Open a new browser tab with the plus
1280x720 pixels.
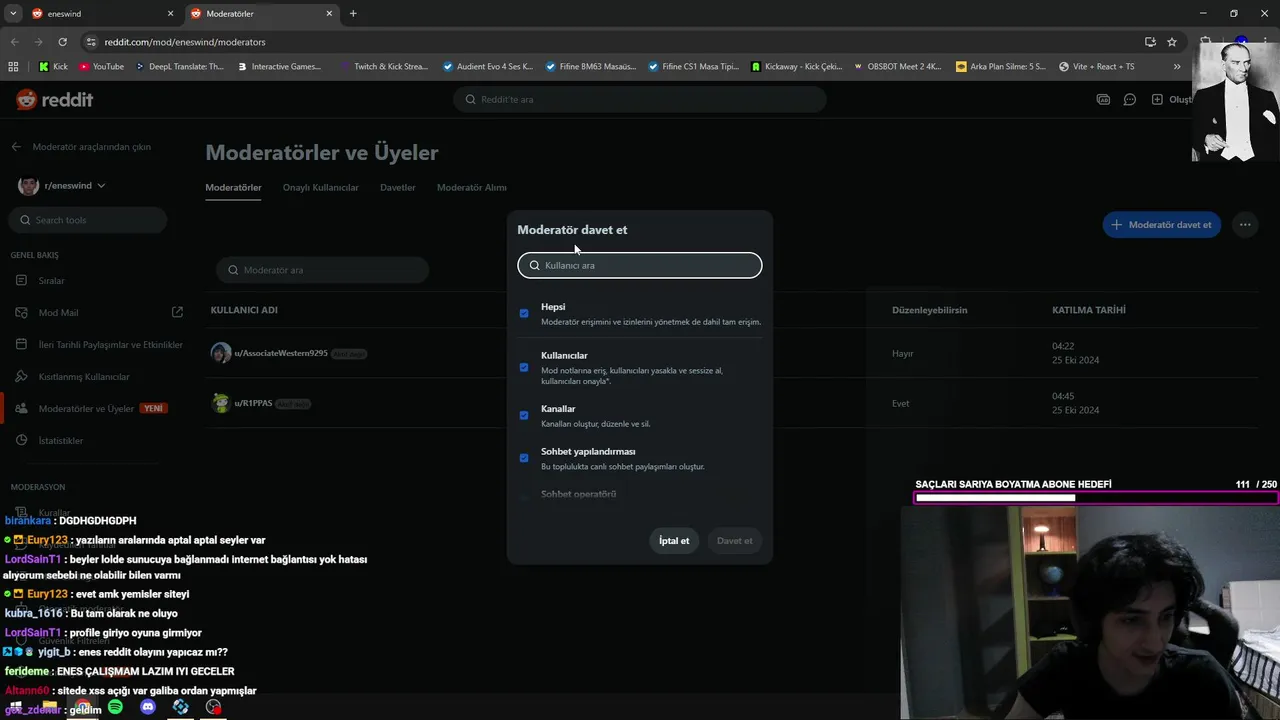pos(353,14)
